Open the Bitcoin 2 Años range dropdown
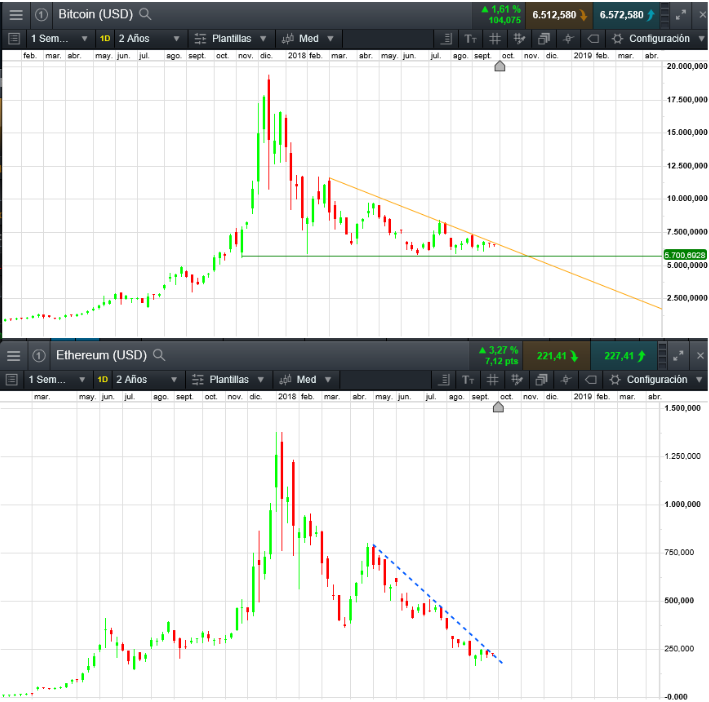 pyautogui.click(x=149, y=39)
